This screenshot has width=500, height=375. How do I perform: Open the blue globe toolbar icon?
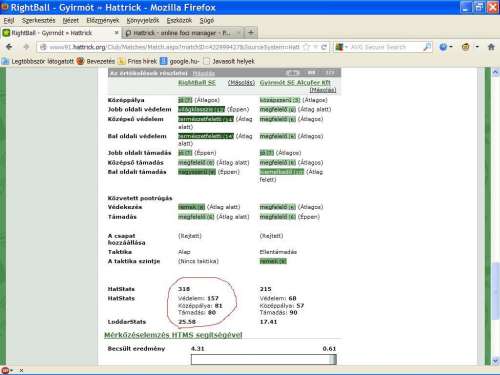click(443, 47)
